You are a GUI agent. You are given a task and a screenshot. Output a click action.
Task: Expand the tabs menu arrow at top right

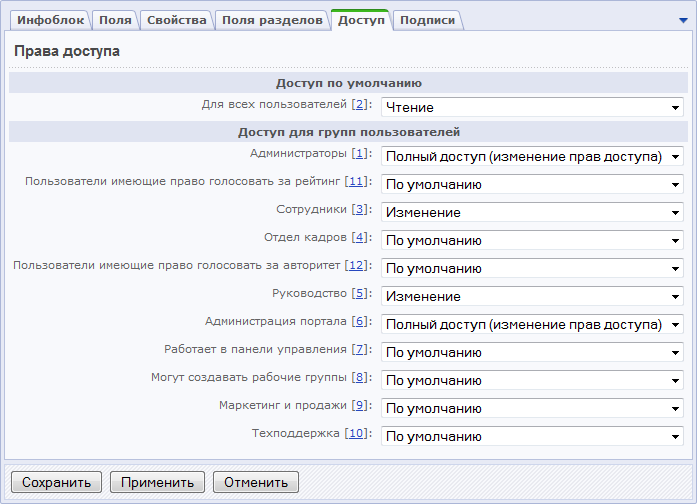click(x=683, y=20)
